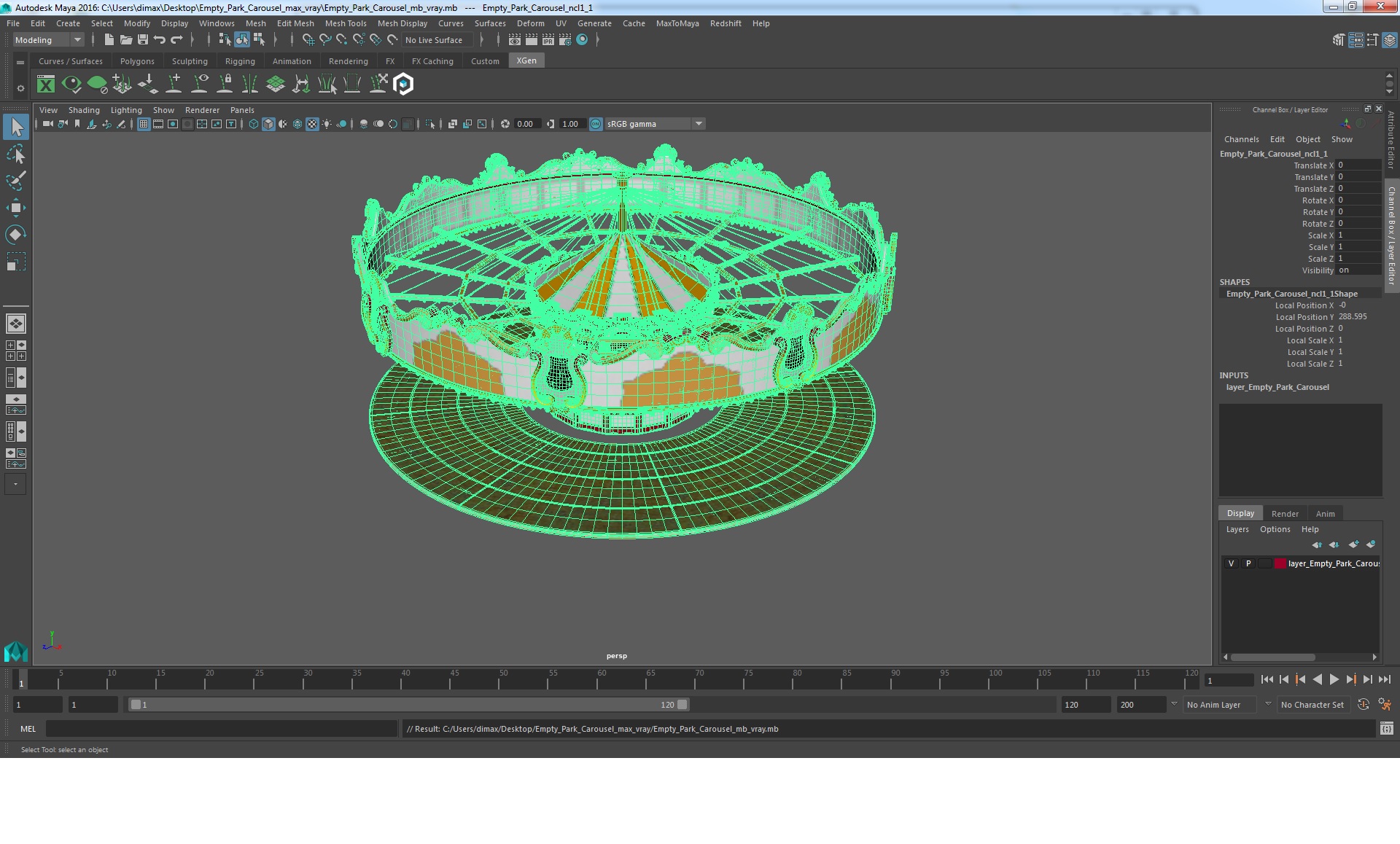Open a scene file via folder icon
1400x844 pixels.
pyautogui.click(x=125, y=40)
